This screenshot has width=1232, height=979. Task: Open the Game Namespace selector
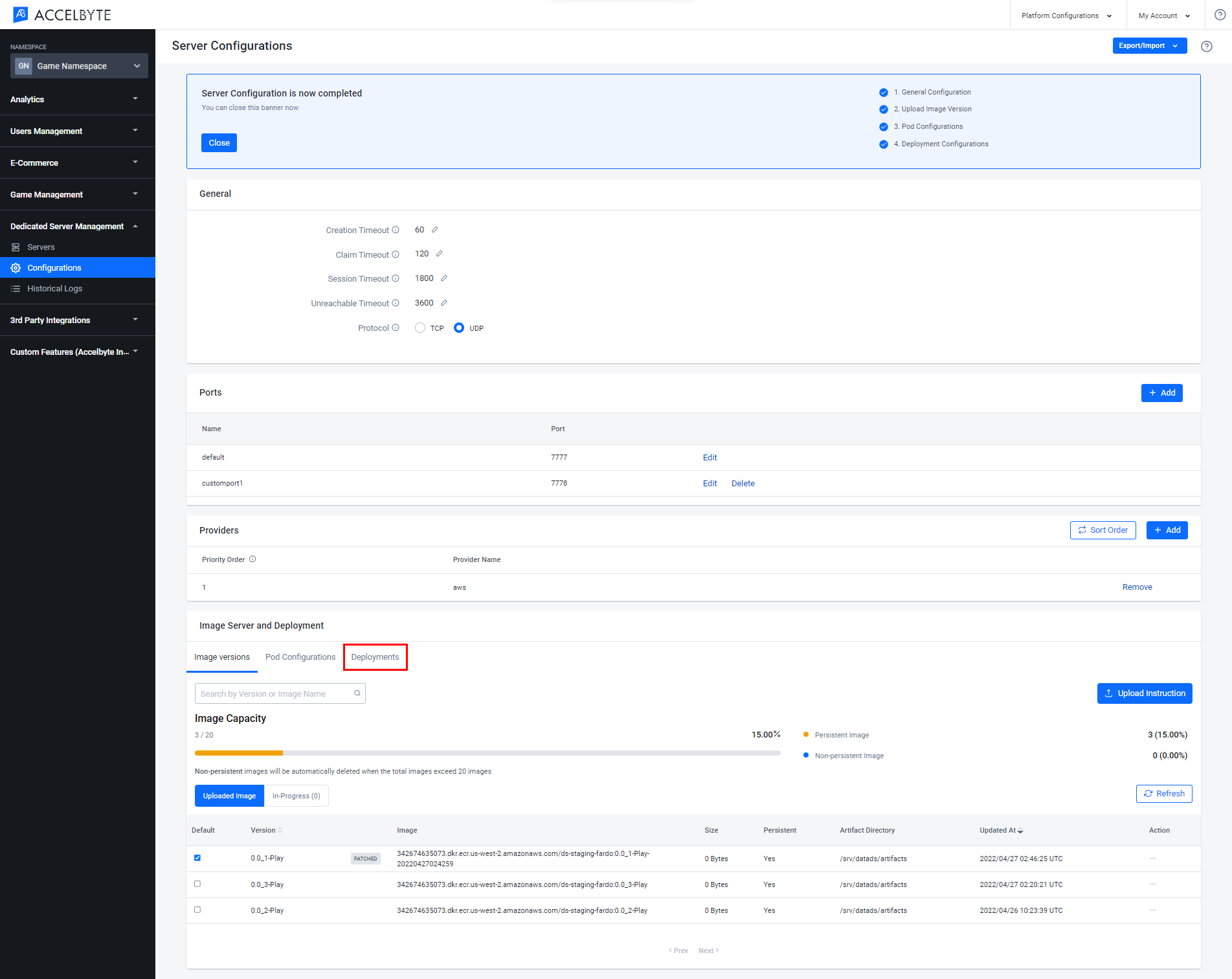(x=79, y=66)
